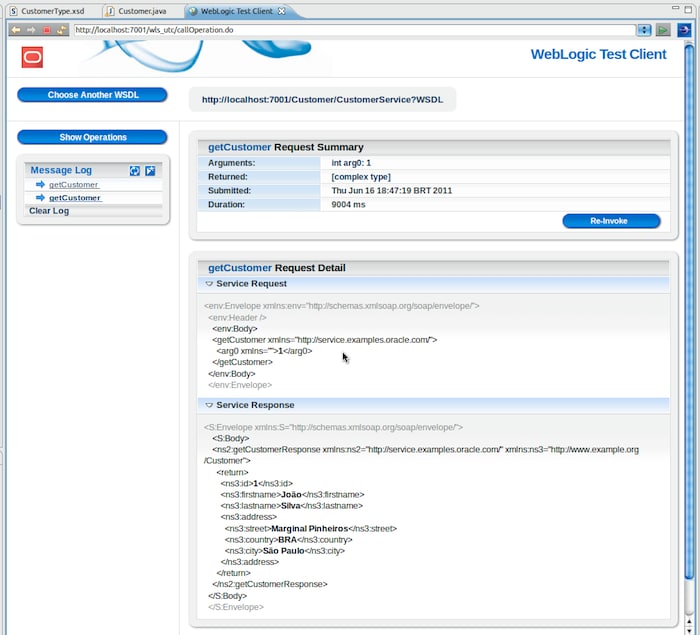Click the Customer.java tab file icon
This screenshot has height=635, width=700.
click(x=109, y=11)
